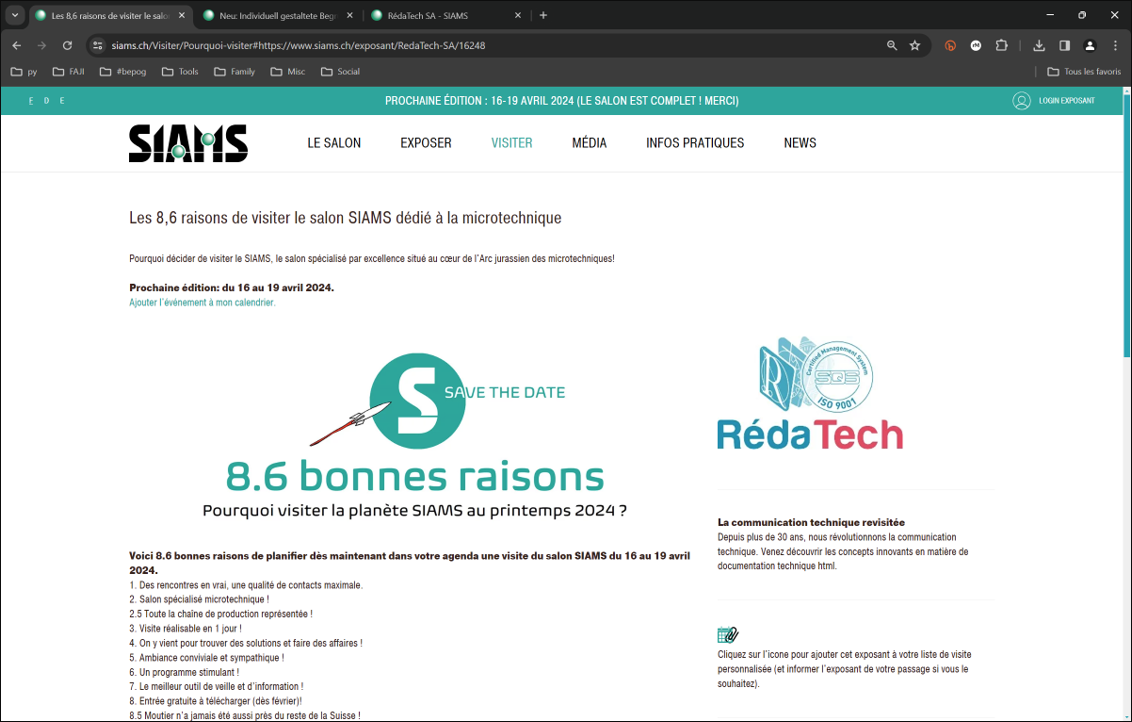
Task: Switch language to D (Deutsch)
Action: click(x=46, y=101)
